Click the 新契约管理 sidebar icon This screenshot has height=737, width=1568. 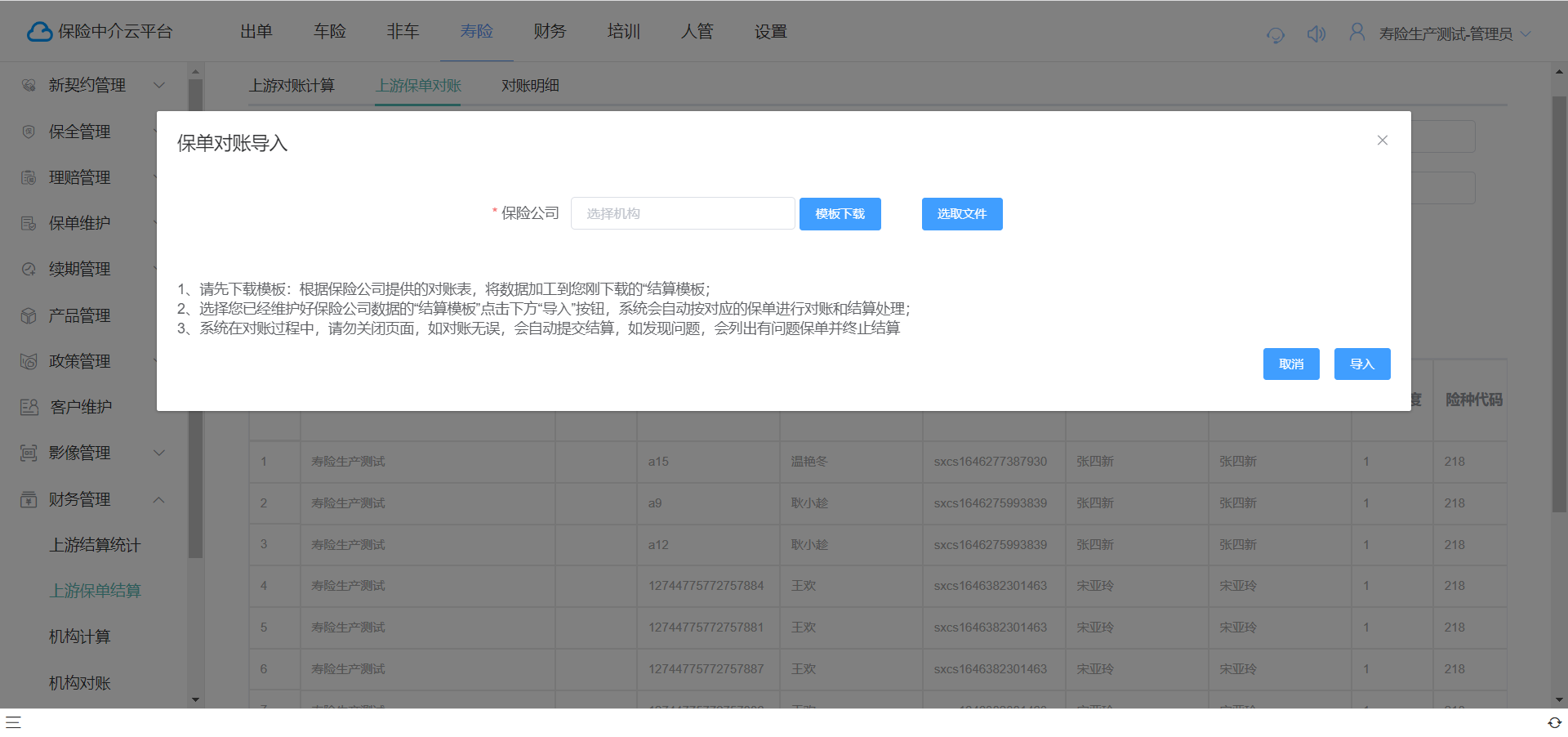pos(29,85)
